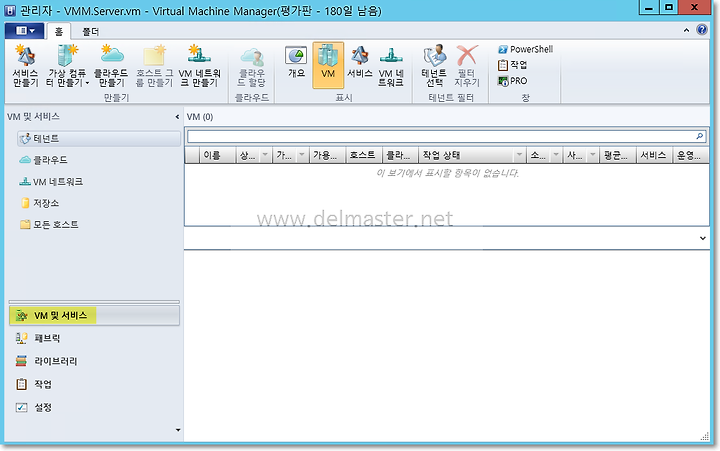This screenshot has height=451, width=720.
Task: Open the 설정 workspace
Action: point(34,407)
